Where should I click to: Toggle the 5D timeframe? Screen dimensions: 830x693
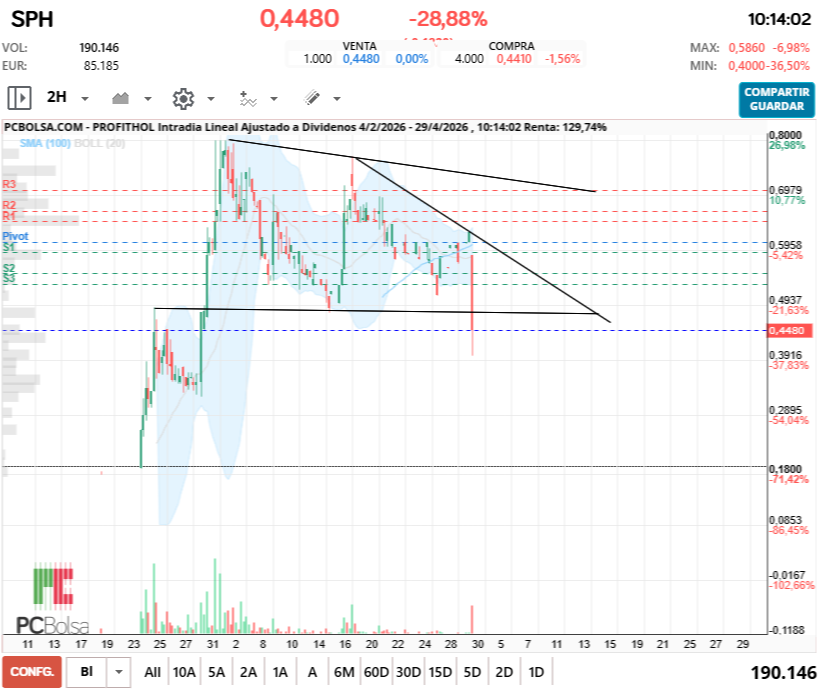(470, 672)
